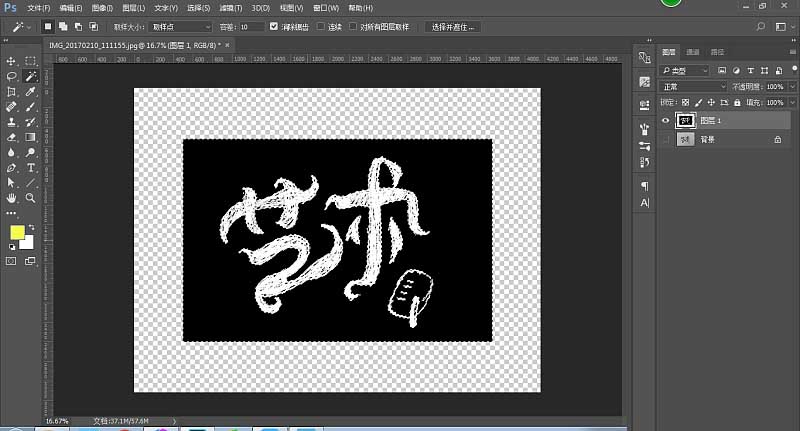Select the Eyedropper tool
Image resolution: width=800 pixels, height=431 pixels.
(x=31, y=92)
